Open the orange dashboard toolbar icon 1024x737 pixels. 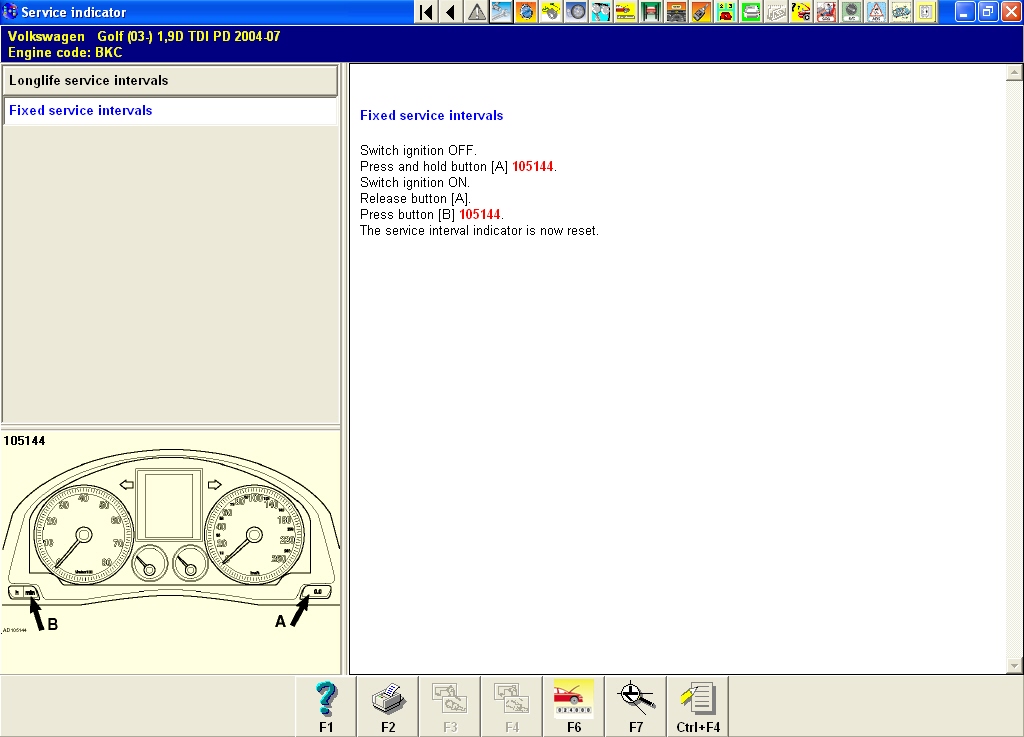click(676, 12)
